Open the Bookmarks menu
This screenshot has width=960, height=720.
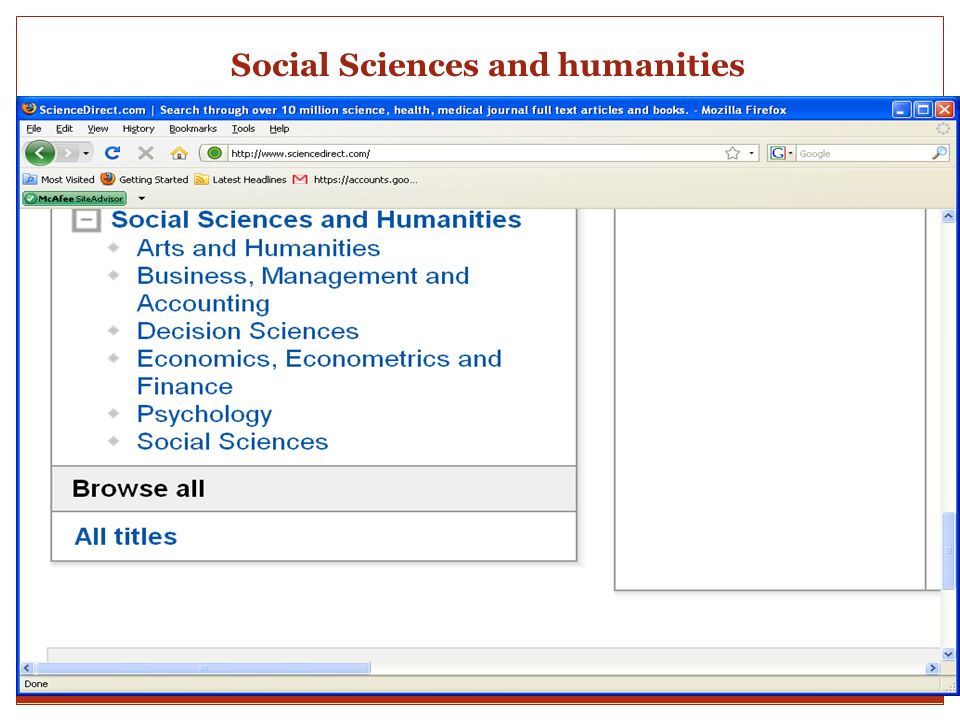[x=193, y=129]
